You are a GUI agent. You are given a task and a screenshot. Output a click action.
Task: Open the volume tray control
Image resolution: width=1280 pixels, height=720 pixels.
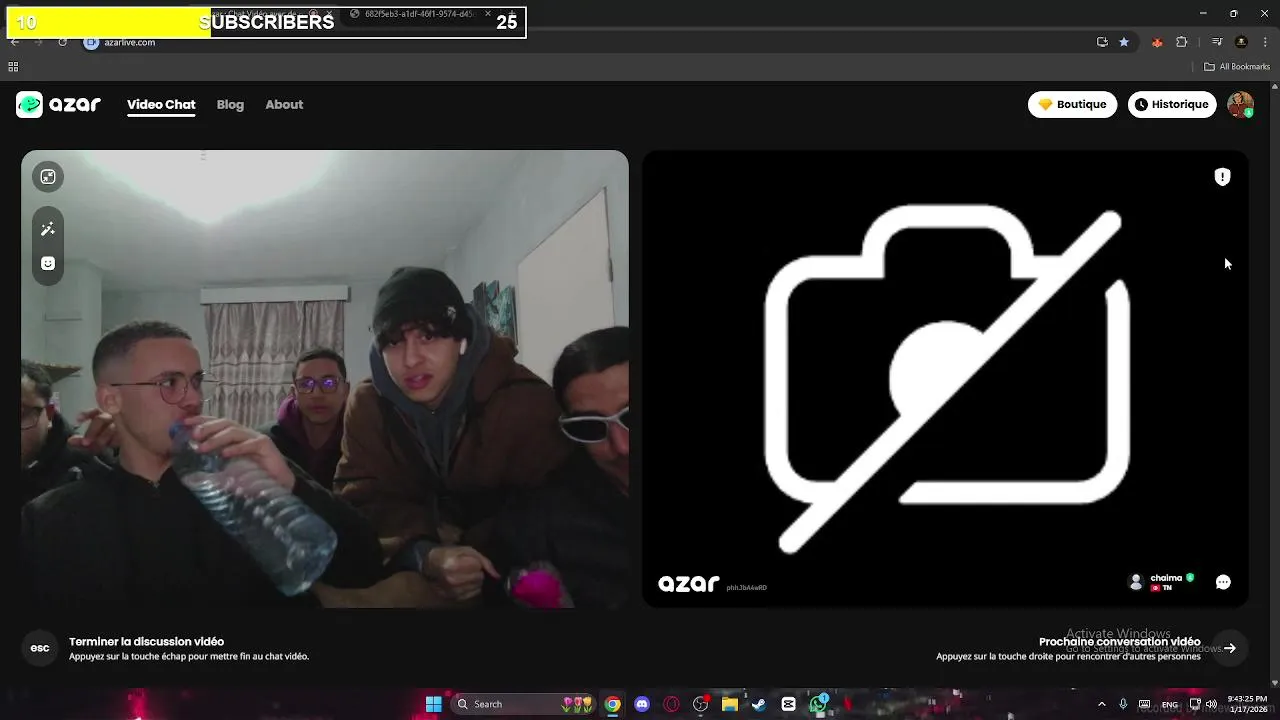point(1212,704)
